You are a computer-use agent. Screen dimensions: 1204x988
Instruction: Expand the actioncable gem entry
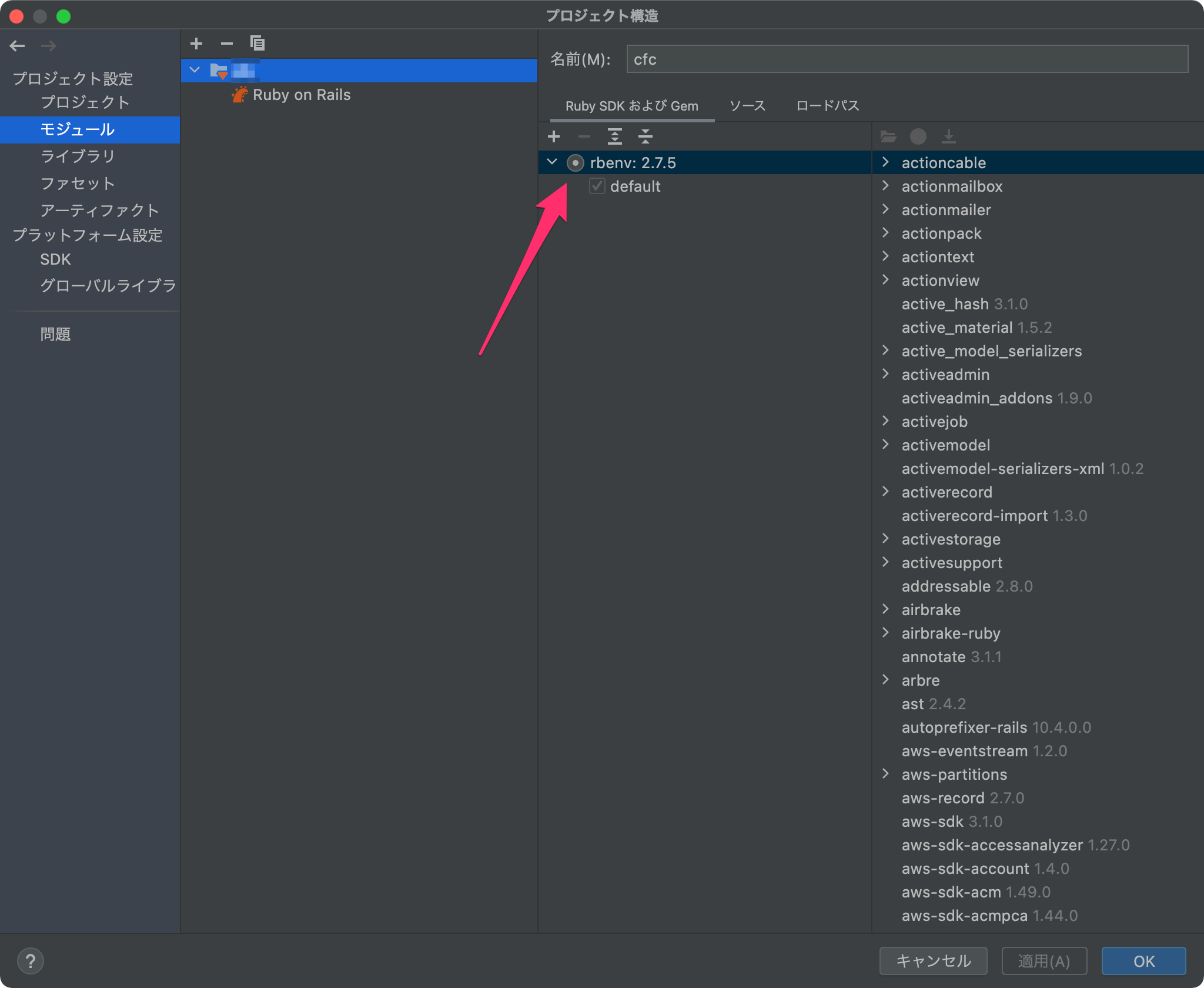point(886,162)
